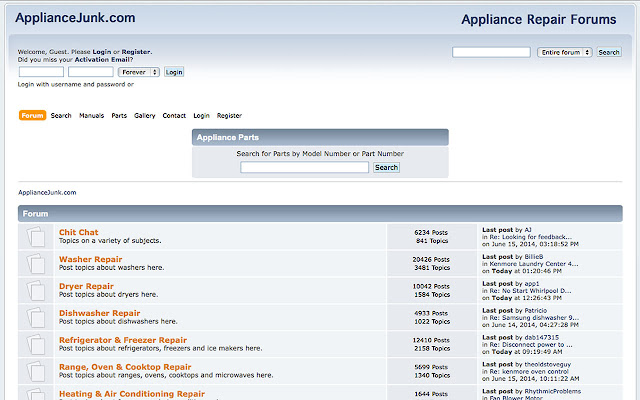Open the Login menu item
The image size is (640, 400).
(201, 116)
